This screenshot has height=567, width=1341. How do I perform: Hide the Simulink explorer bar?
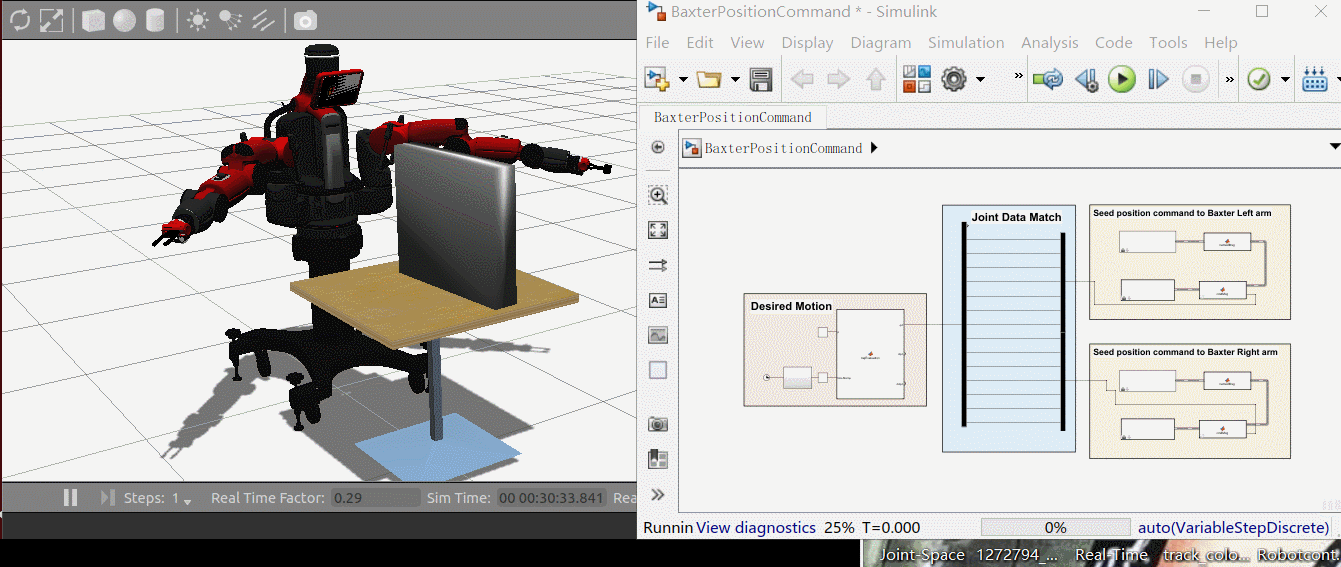click(x=658, y=147)
